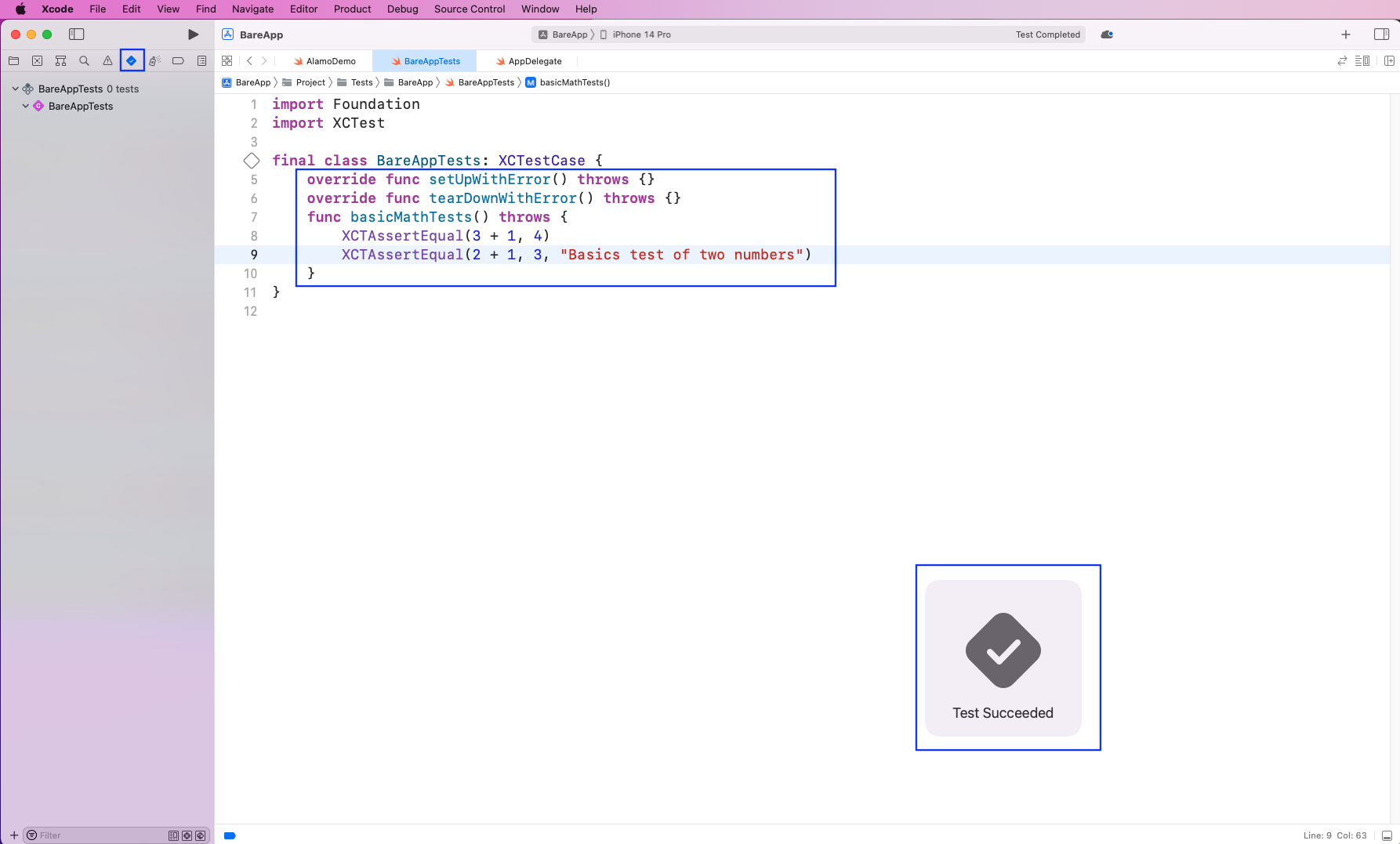Click the Test Completed activity status
This screenshot has height=844, width=1400.
pos(1047,34)
